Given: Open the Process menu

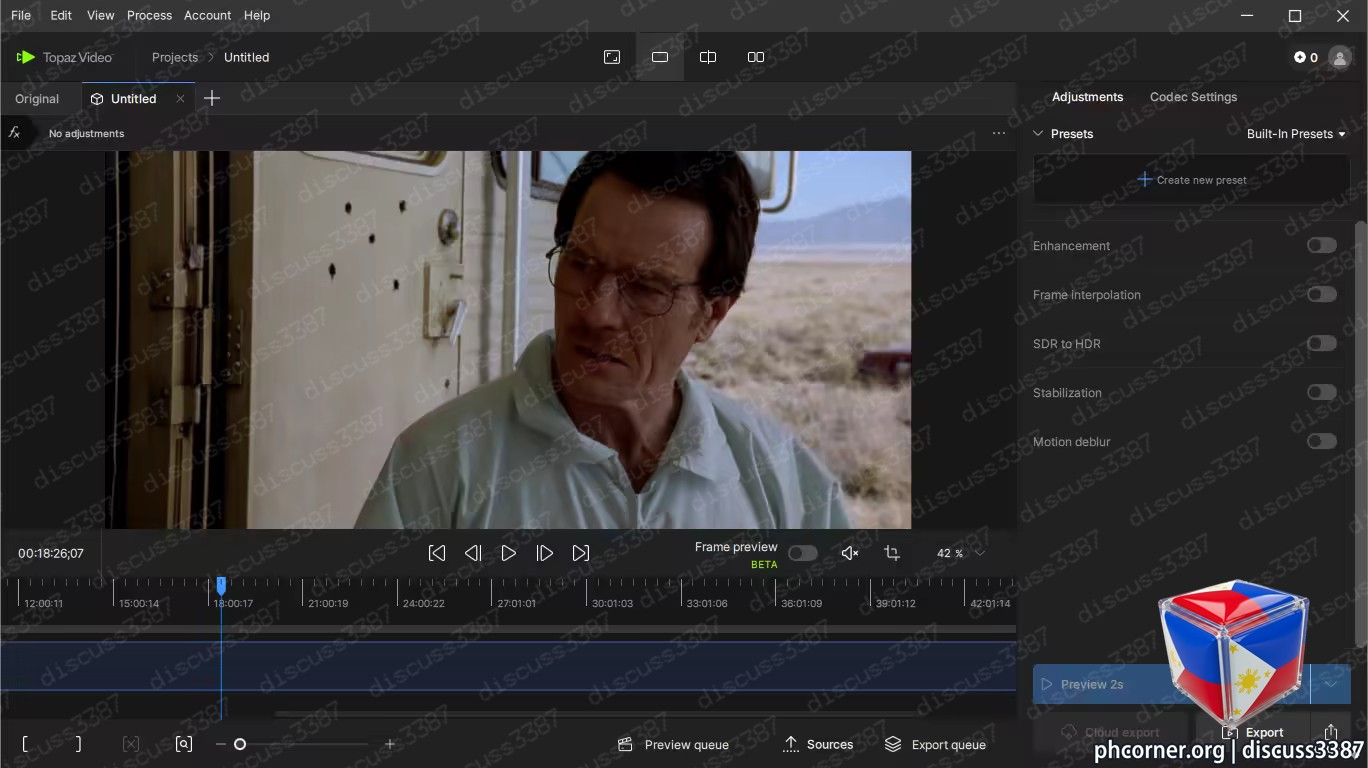Looking at the screenshot, I should [x=150, y=15].
